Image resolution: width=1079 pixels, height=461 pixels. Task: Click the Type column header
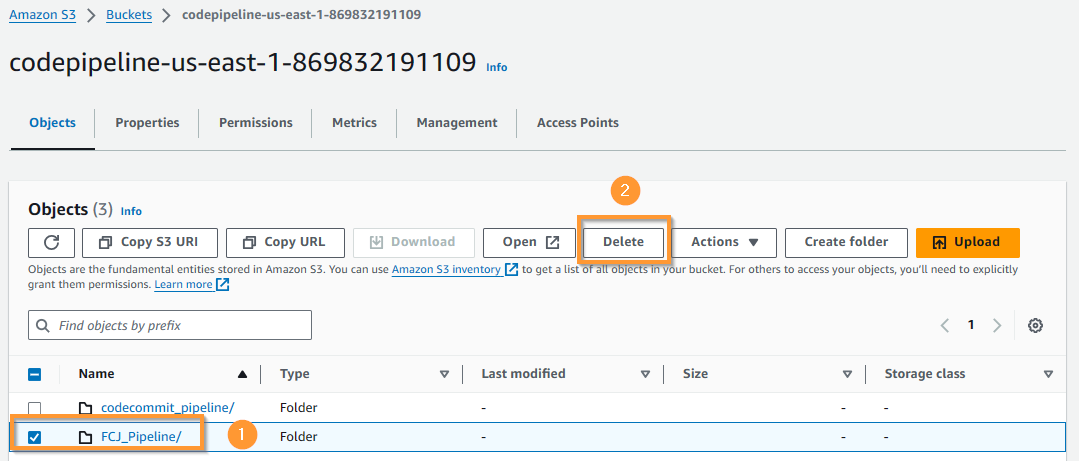(295, 374)
